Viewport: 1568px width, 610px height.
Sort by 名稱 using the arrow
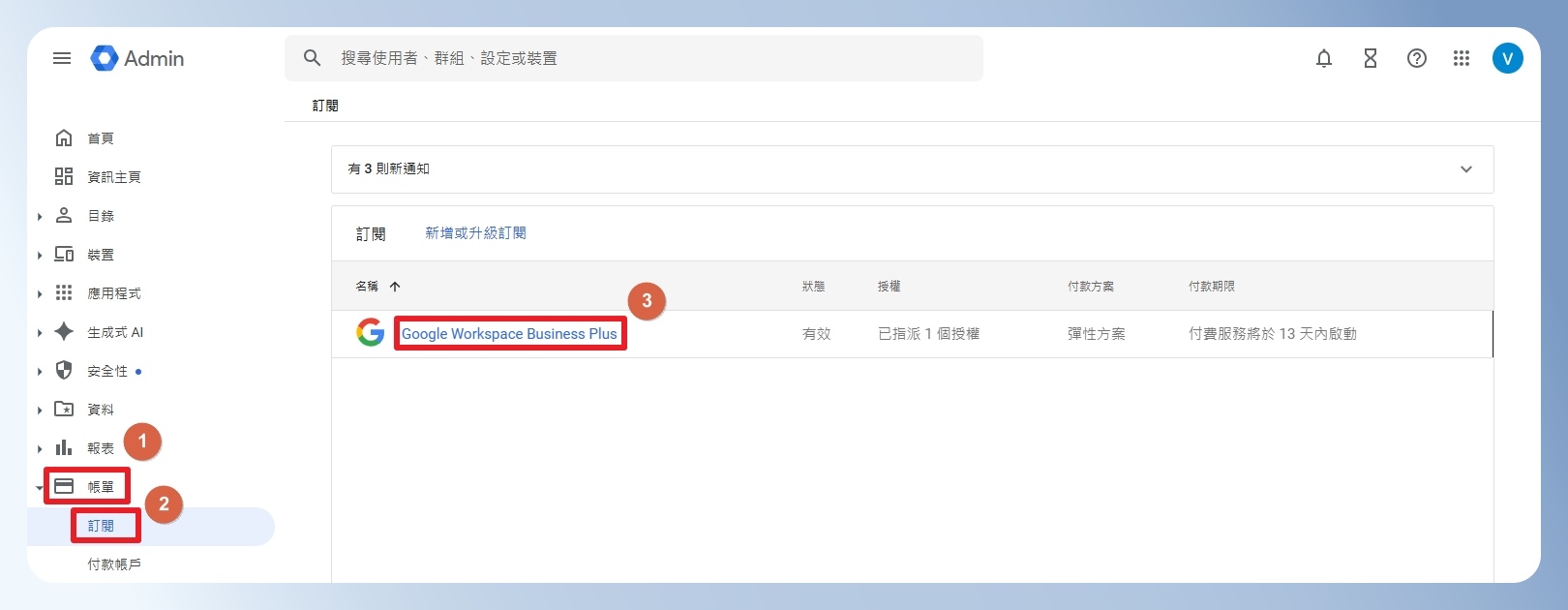(395, 287)
